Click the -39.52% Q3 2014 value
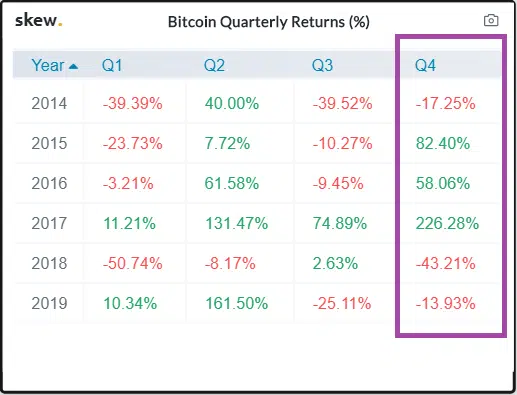The width and height of the screenshot is (517, 395). (x=342, y=103)
